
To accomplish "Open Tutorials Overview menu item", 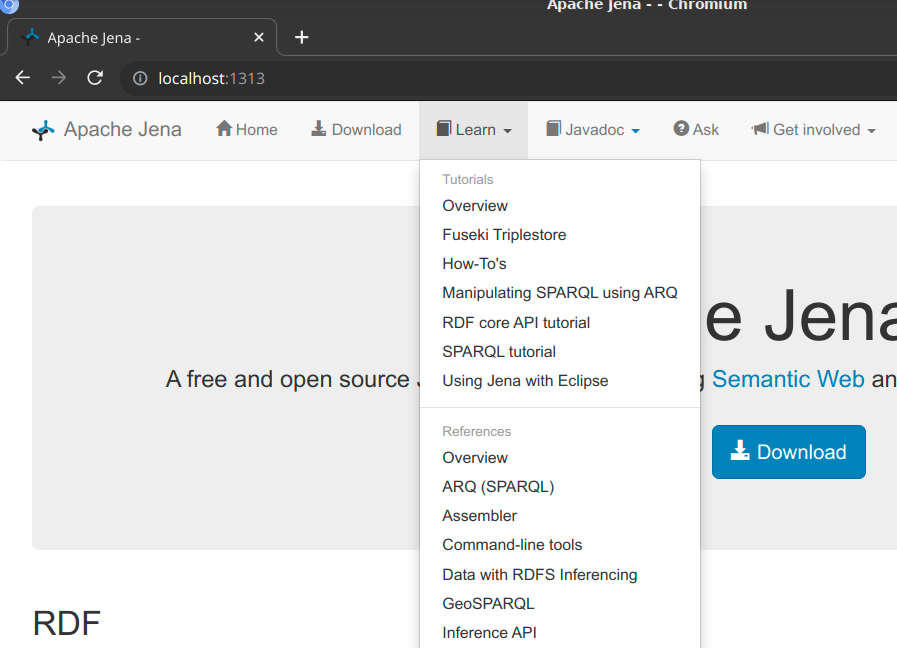I will [x=559, y=206].
